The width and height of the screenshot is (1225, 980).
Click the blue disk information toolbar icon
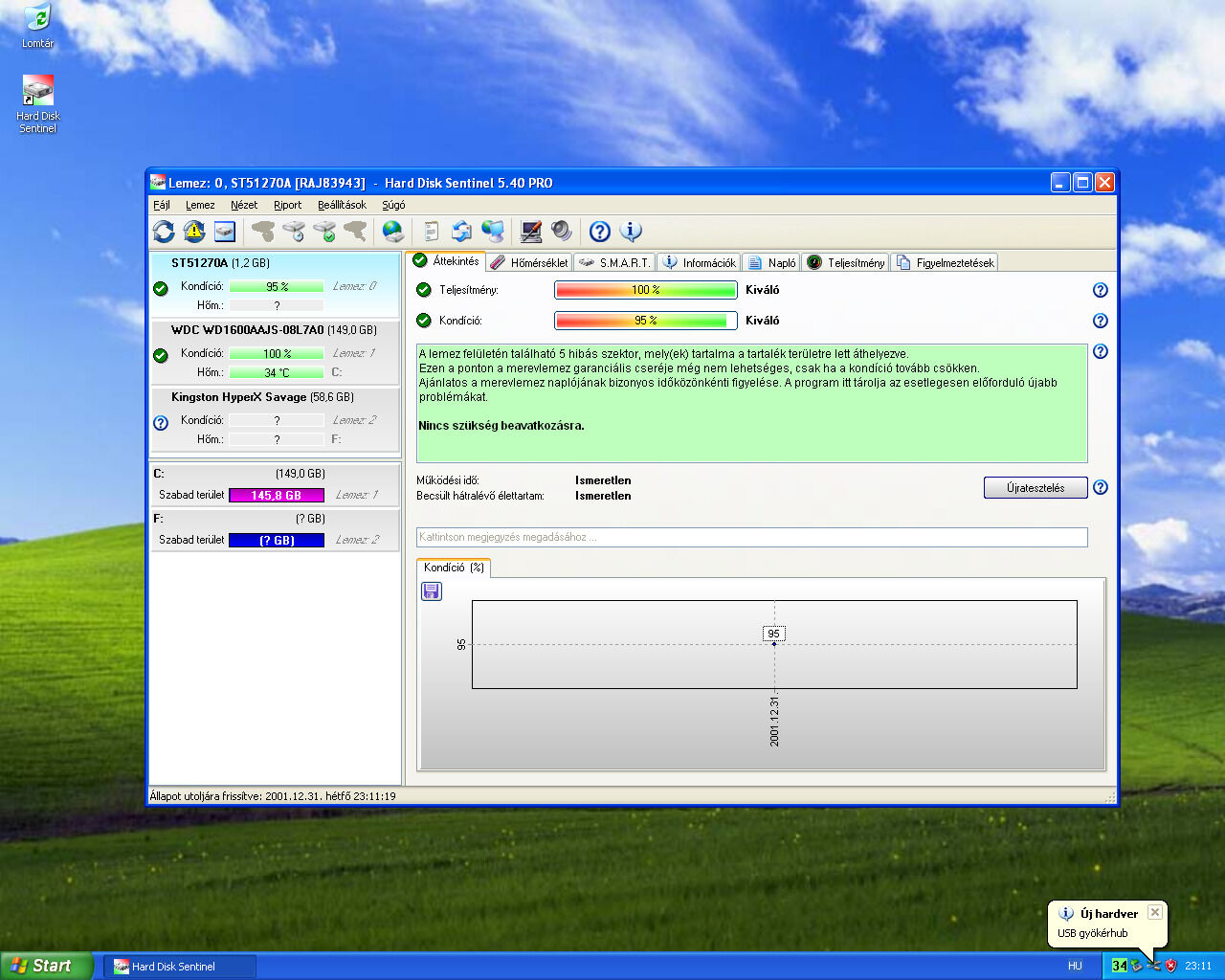tap(224, 232)
